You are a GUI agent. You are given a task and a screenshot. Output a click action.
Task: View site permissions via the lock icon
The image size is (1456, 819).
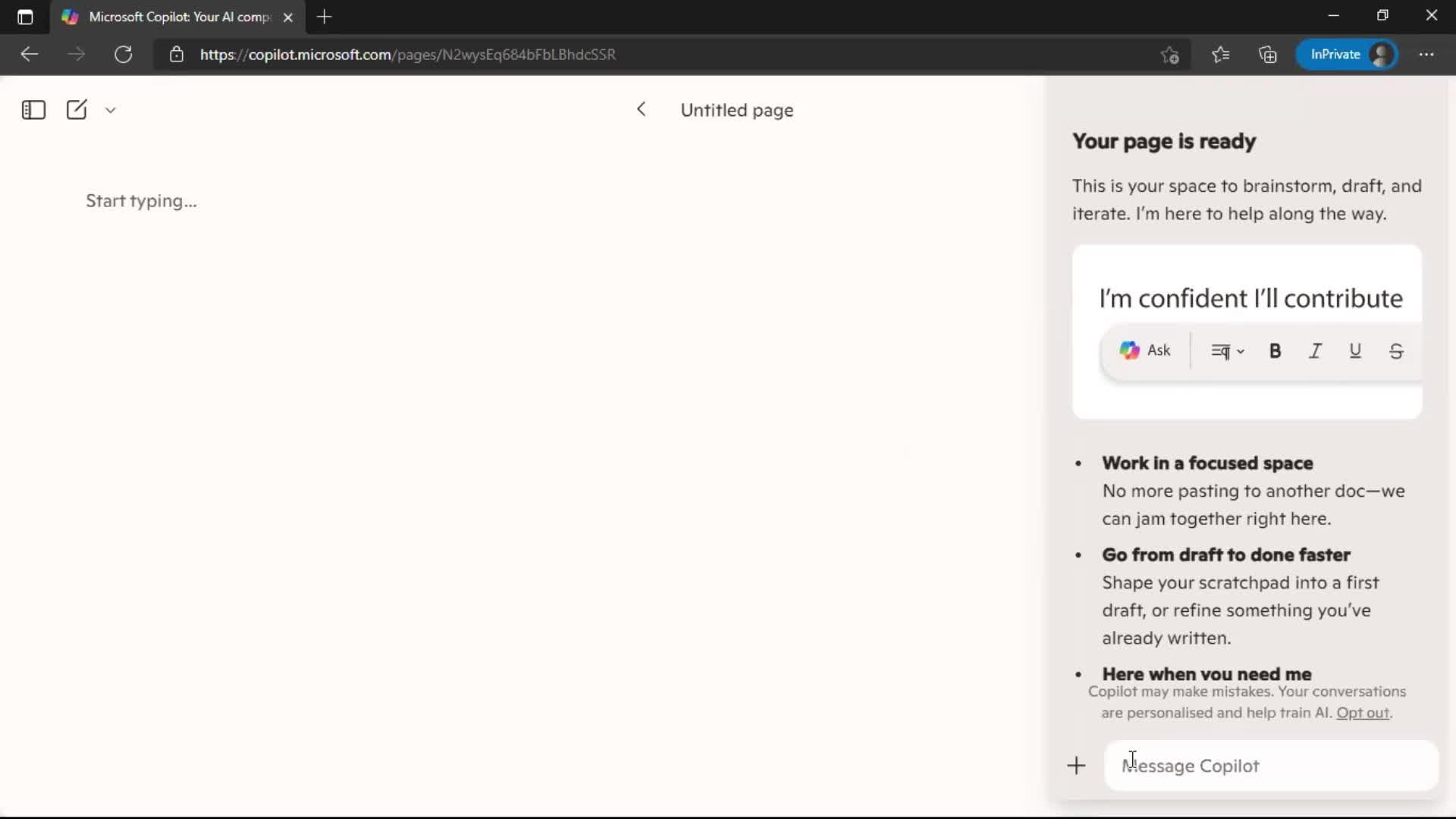coord(177,54)
